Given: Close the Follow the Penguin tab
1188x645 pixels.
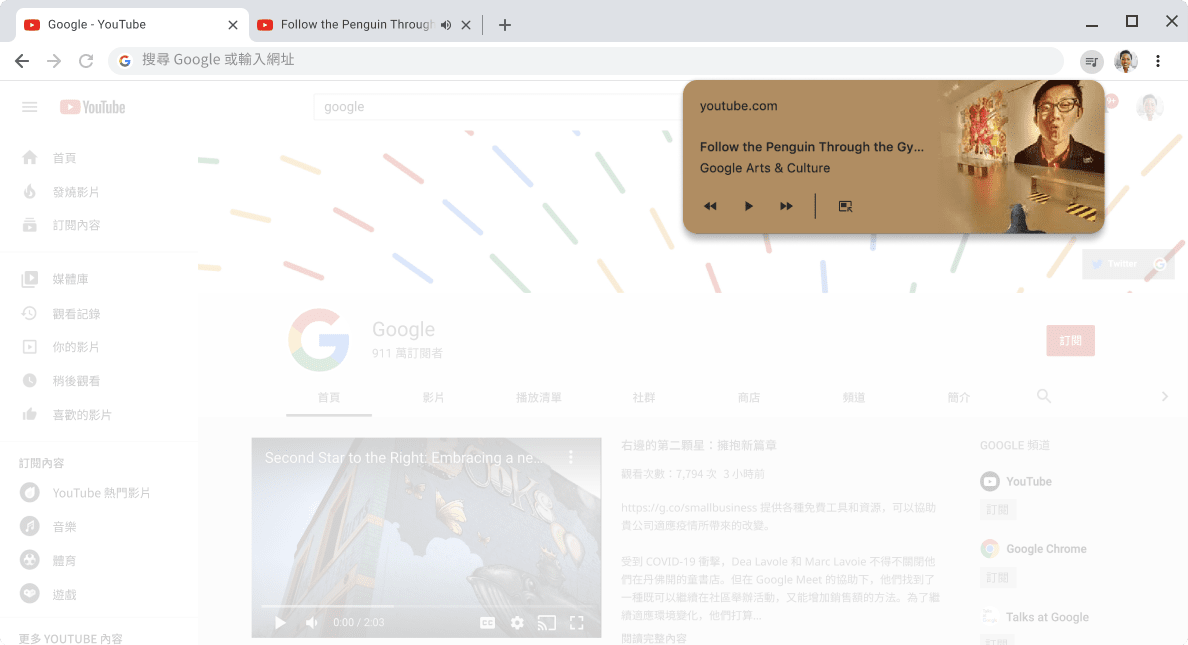Looking at the screenshot, I should pyautogui.click(x=466, y=25).
